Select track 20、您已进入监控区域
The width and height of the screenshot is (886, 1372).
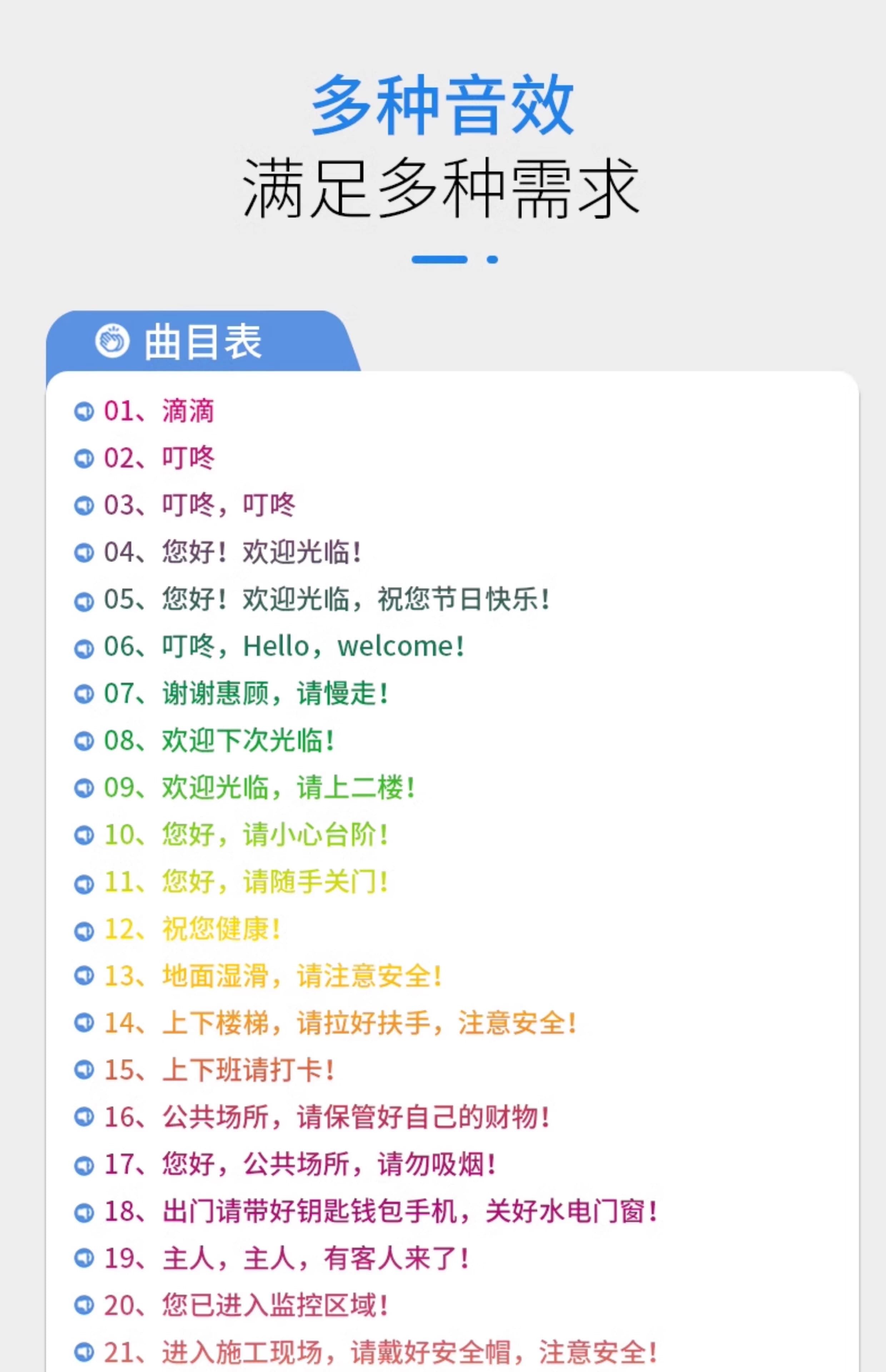pos(246,1306)
